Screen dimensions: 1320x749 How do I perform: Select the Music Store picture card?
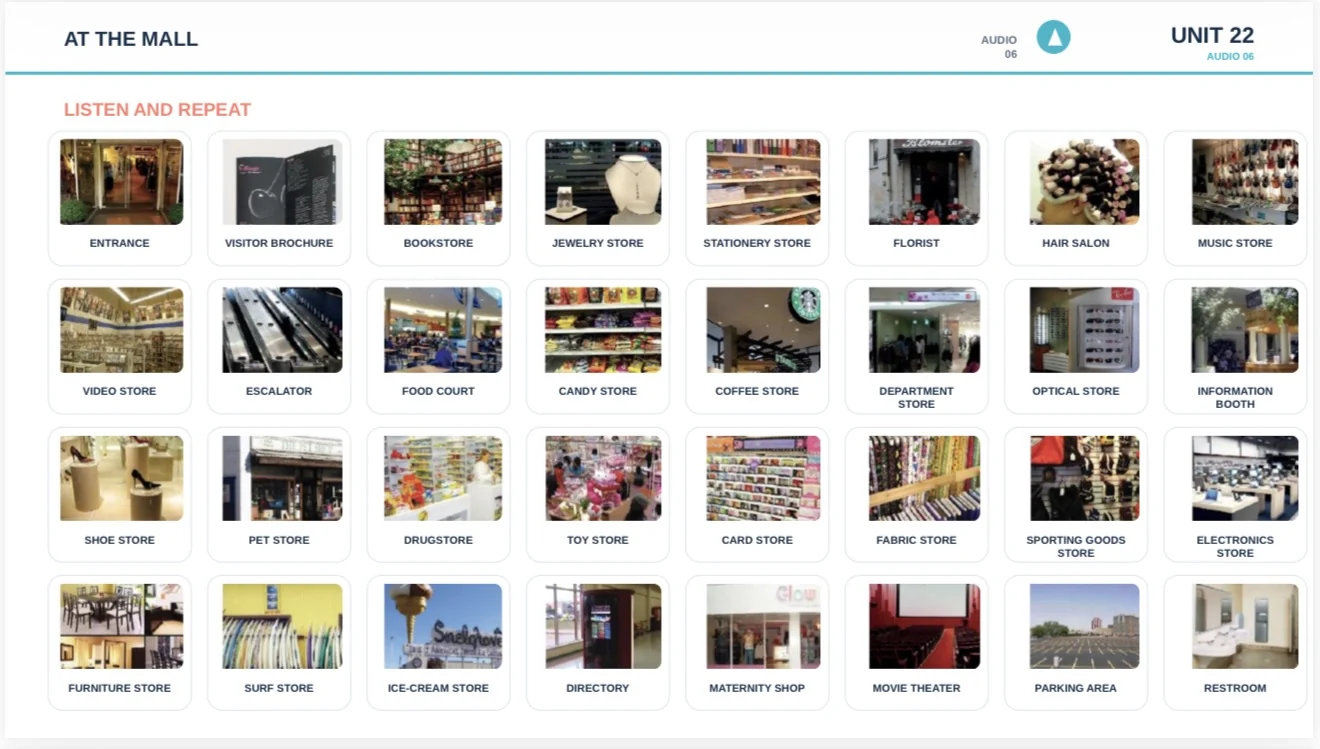point(1235,198)
